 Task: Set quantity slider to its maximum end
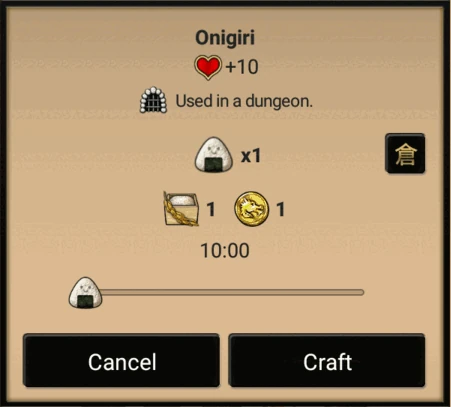[x=361, y=292]
